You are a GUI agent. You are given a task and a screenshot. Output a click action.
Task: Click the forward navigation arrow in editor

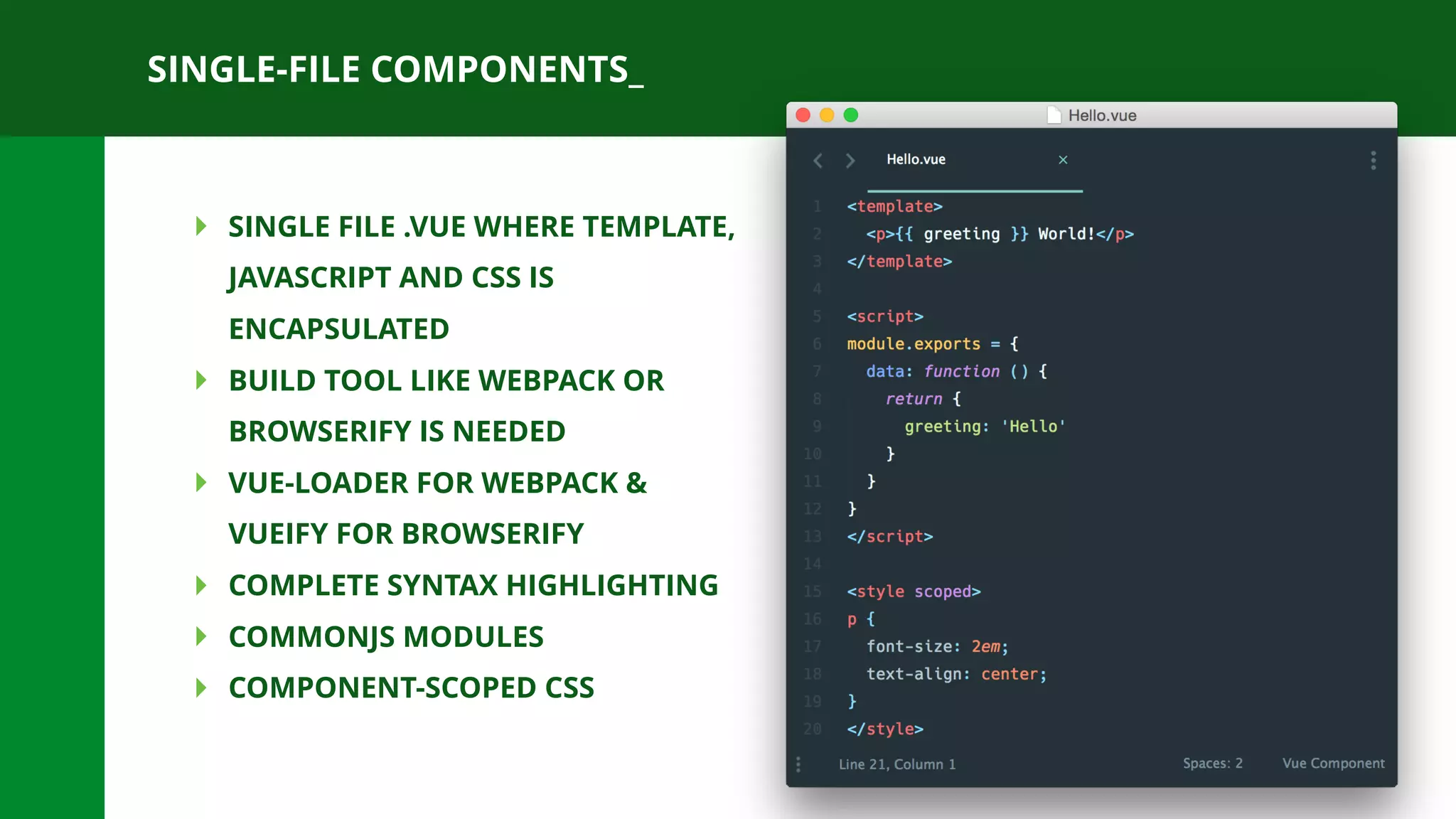pos(850,161)
